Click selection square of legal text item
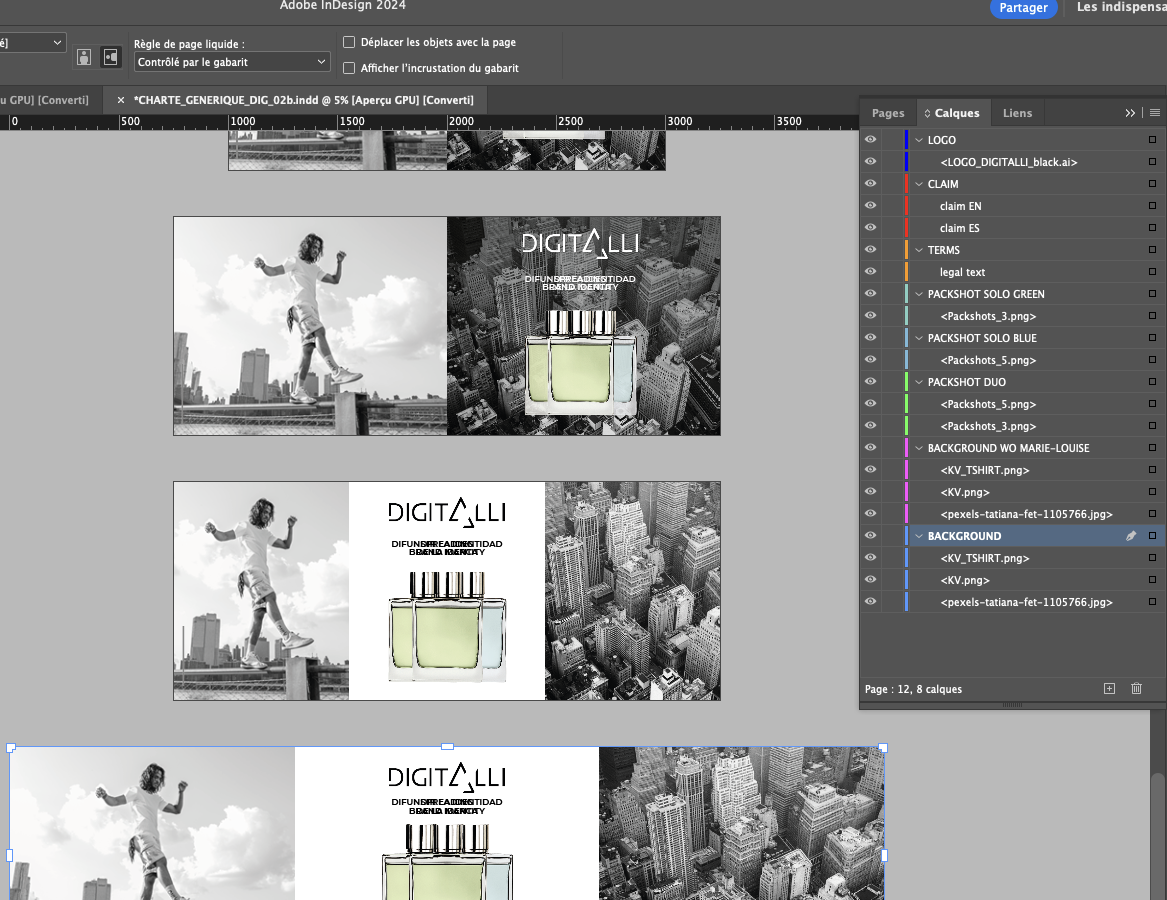This screenshot has height=900, width=1167. [x=1152, y=272]
